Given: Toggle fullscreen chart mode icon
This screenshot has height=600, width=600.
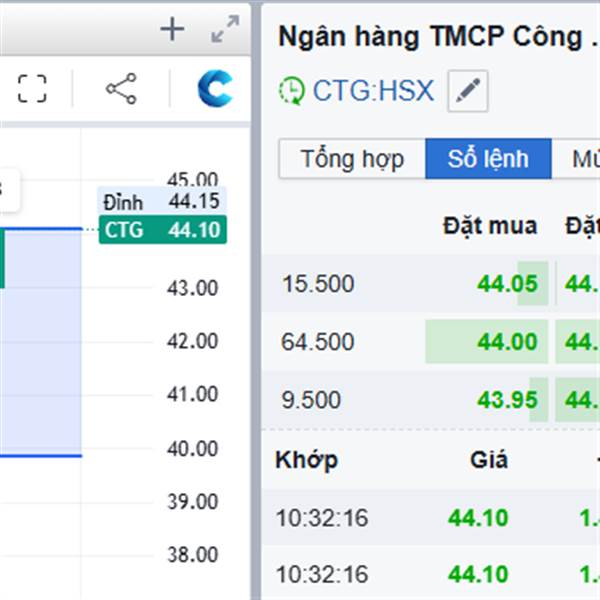Looking at the screenshot, I should coord(32,89).
